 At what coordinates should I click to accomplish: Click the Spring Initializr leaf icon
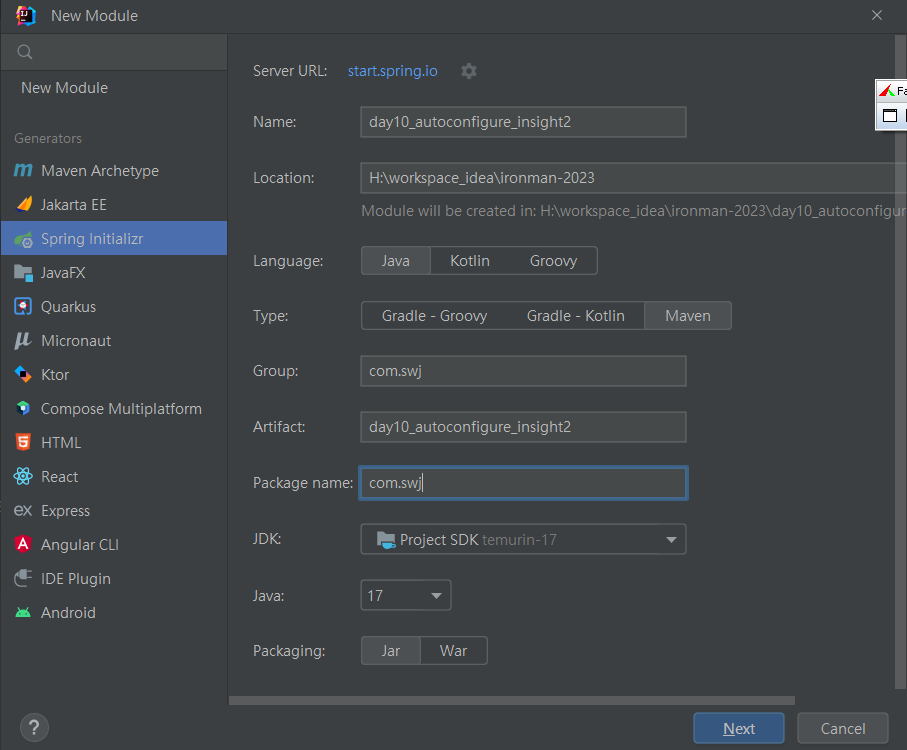click(x=24, y=239)
